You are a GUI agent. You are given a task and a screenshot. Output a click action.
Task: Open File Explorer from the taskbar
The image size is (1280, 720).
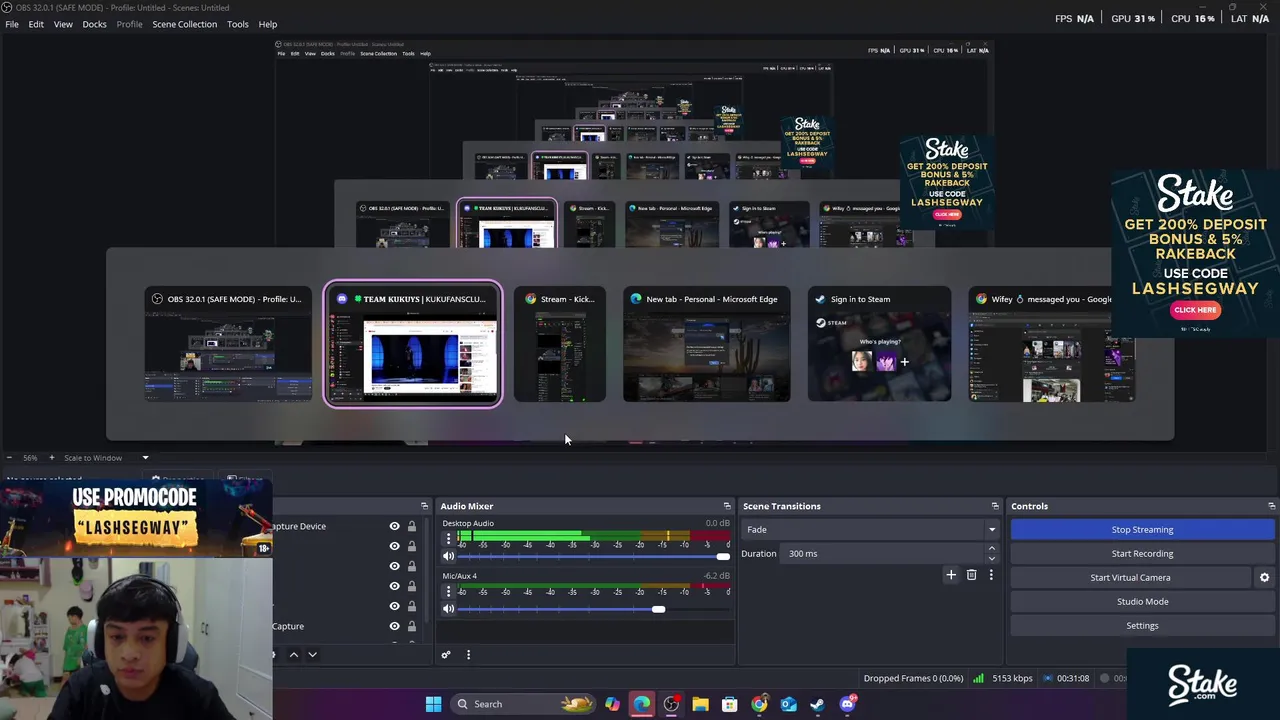click(x=700, y=704)
